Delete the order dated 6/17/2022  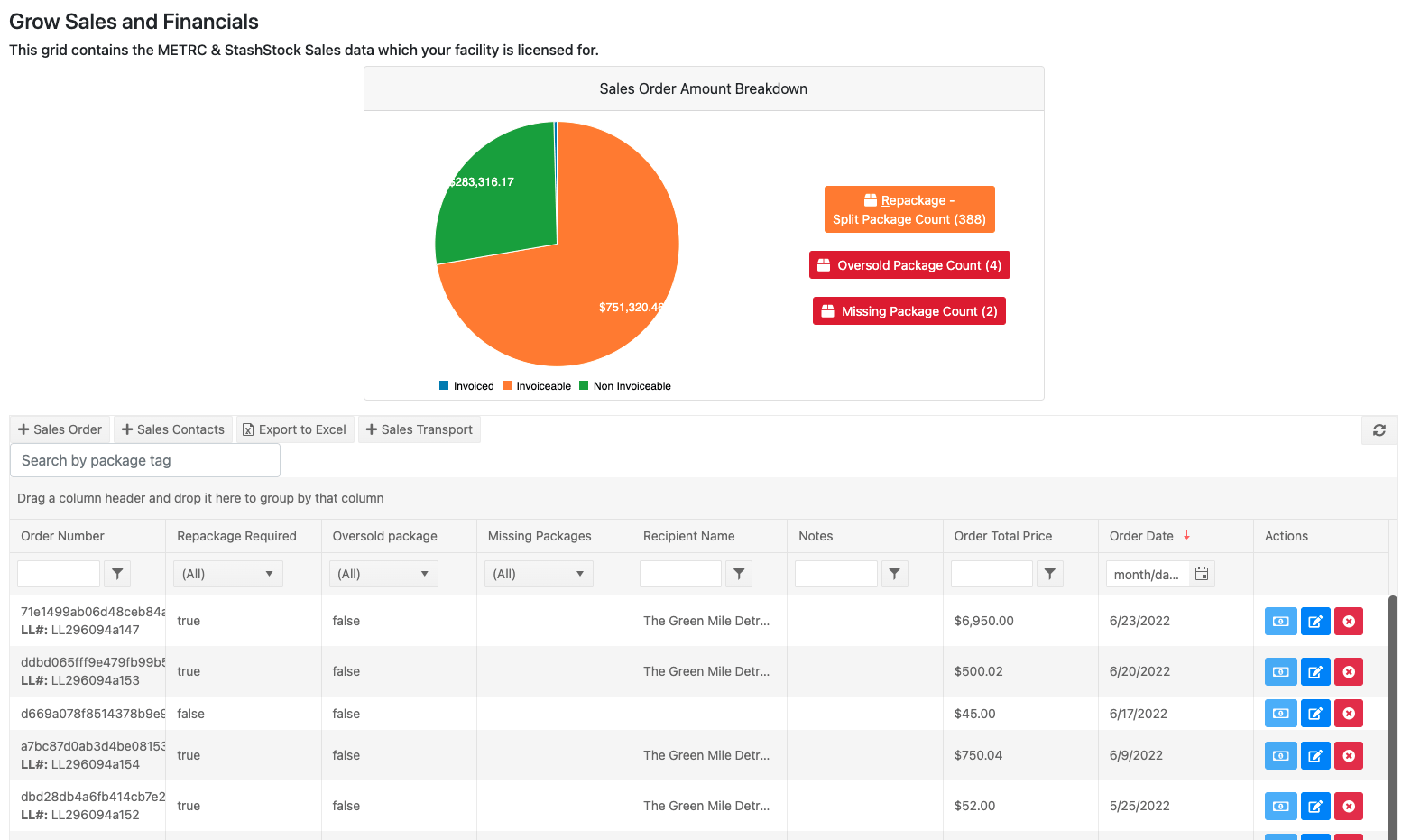tap(1349, 714)
